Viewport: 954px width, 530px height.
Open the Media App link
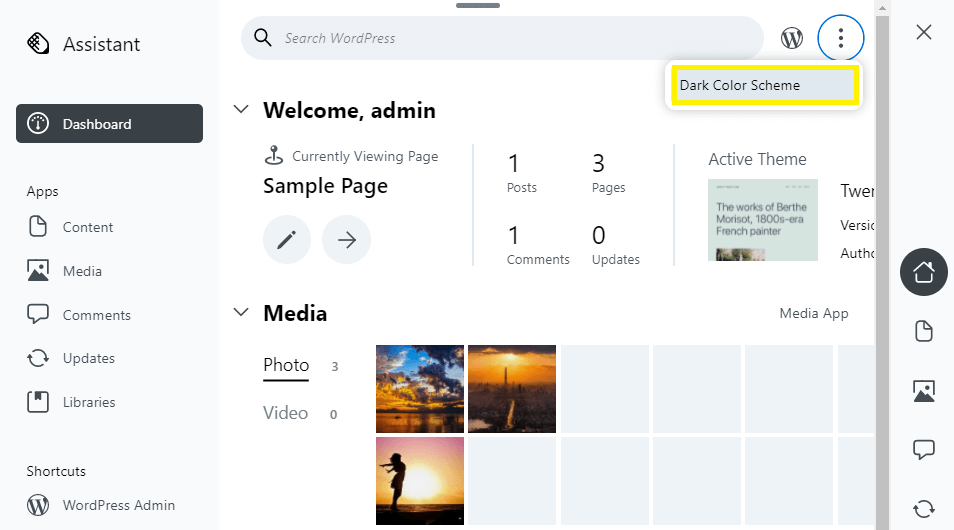coord(813,313)
